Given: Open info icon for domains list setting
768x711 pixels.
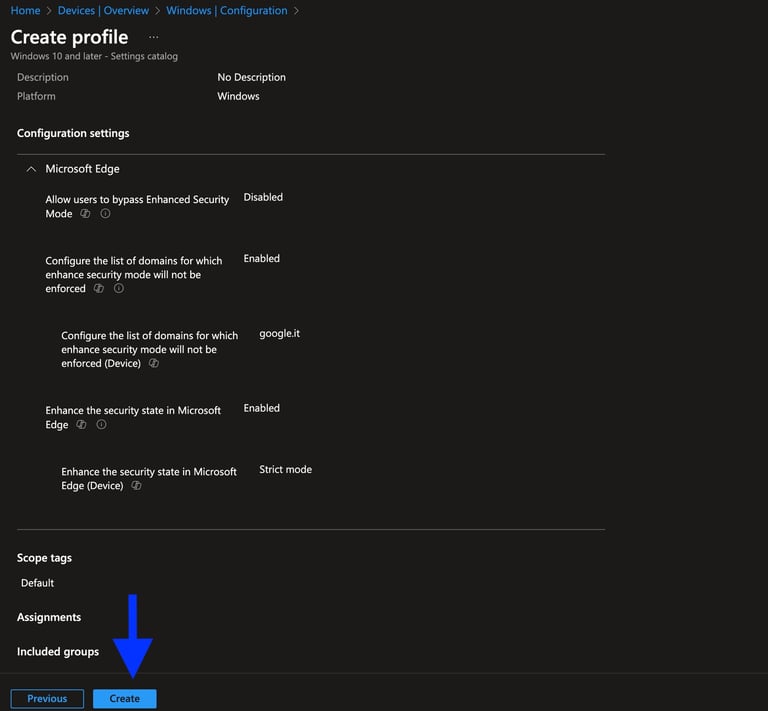Looking at the screenshot, I should (119, 288).
